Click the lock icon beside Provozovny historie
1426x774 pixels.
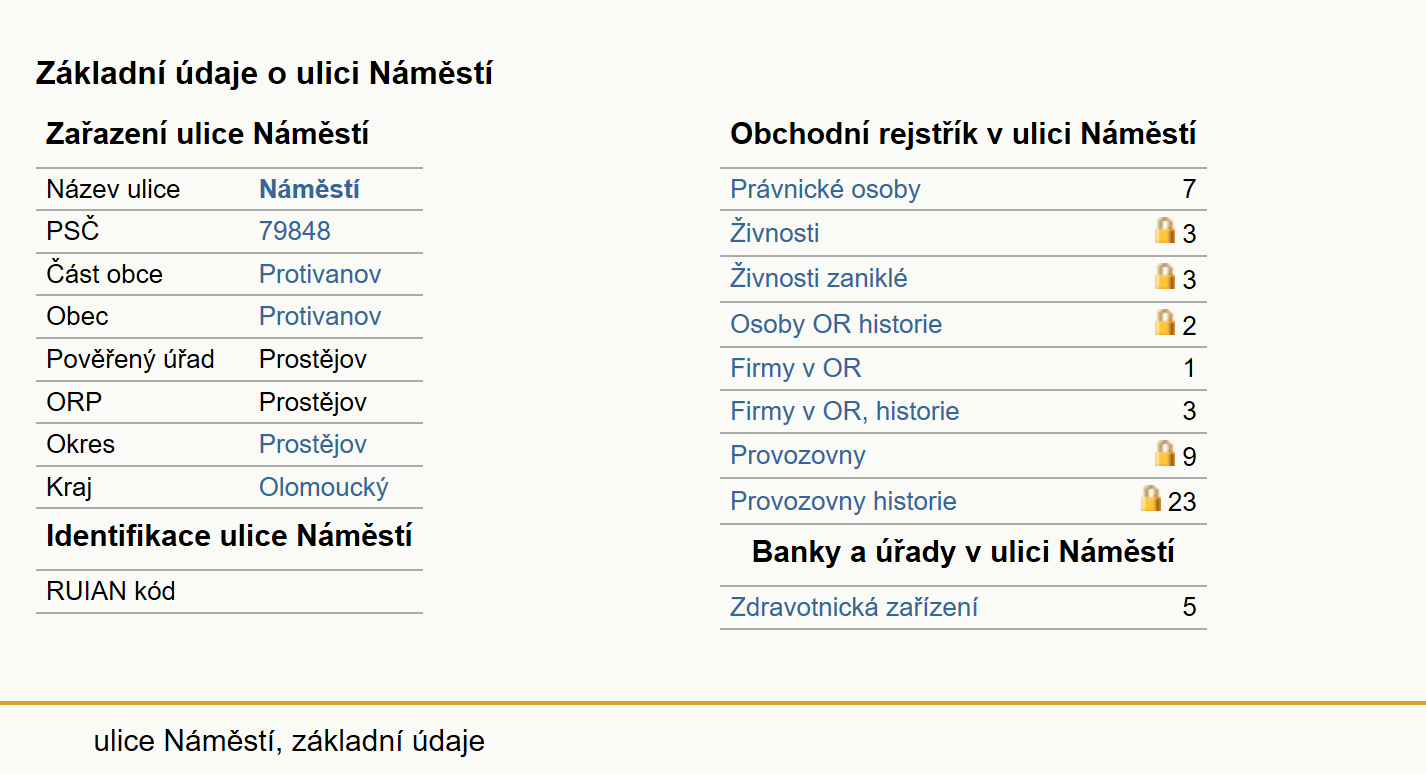pos(1151,498)
